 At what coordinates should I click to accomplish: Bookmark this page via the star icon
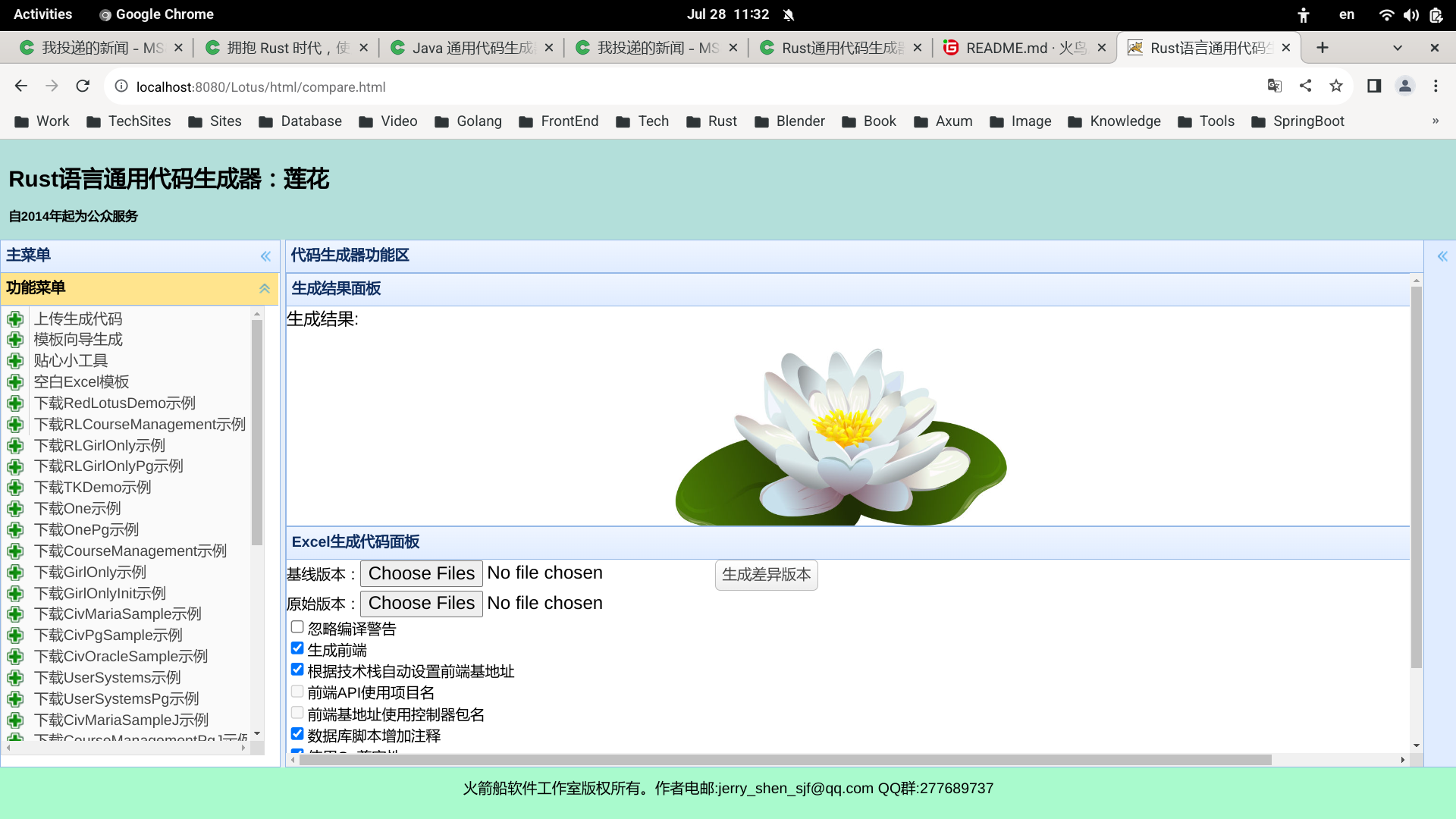(1336, 86)
